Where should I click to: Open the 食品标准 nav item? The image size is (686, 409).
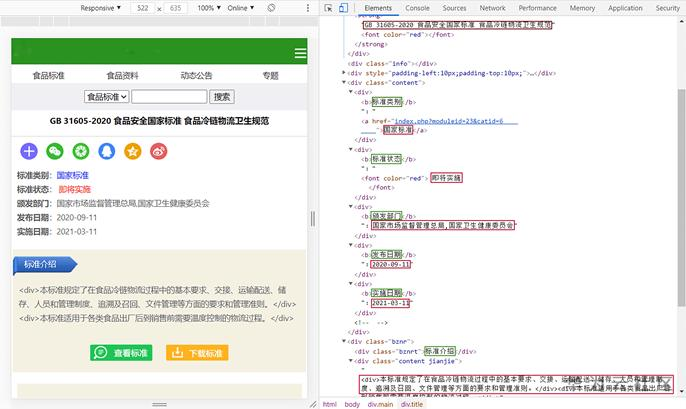tap(49, 76)
